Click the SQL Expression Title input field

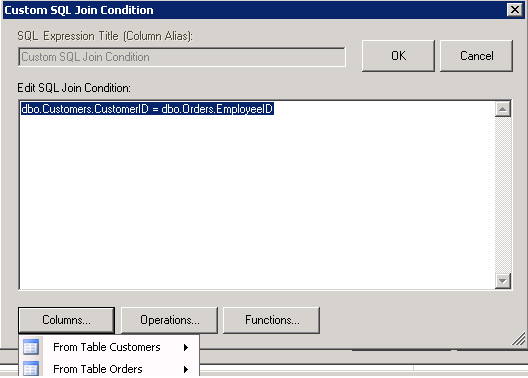[x=182, y=57]
